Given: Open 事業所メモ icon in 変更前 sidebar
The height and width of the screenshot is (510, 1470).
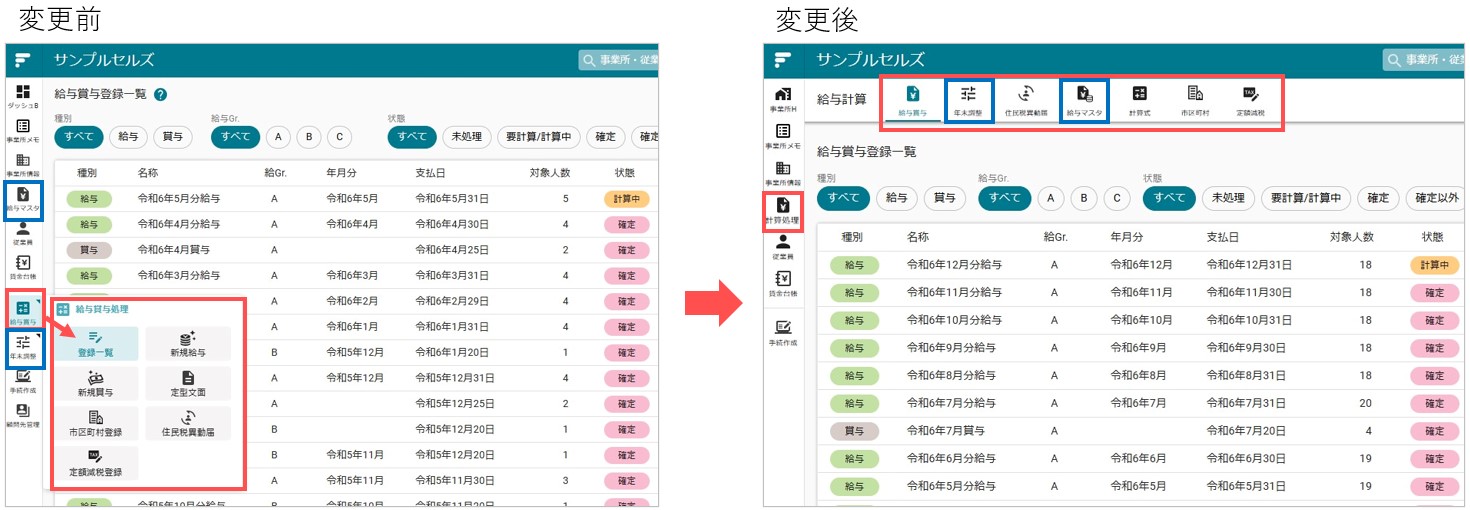Looking at the screenshot, I should click(23, 131).
